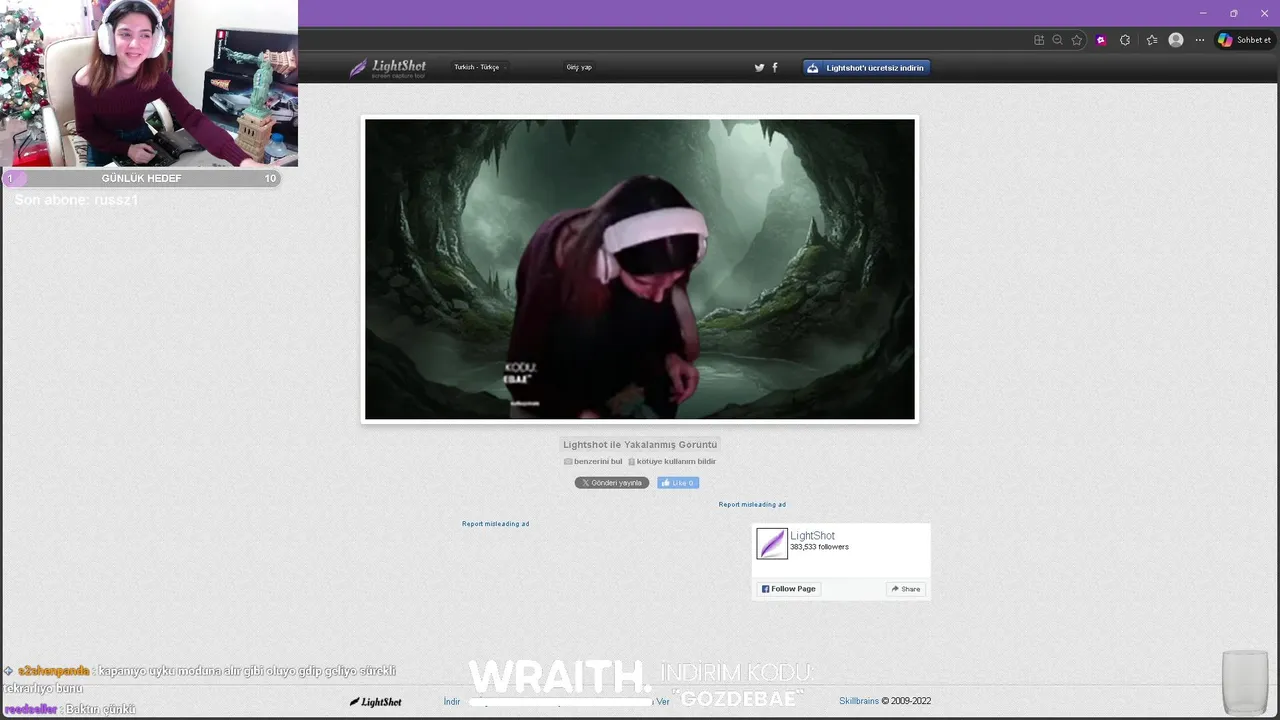Click the Lightshot ile Yakalanmış Görüntü caption
This screenshot has width=1280, height=720.
pos(640,444)
